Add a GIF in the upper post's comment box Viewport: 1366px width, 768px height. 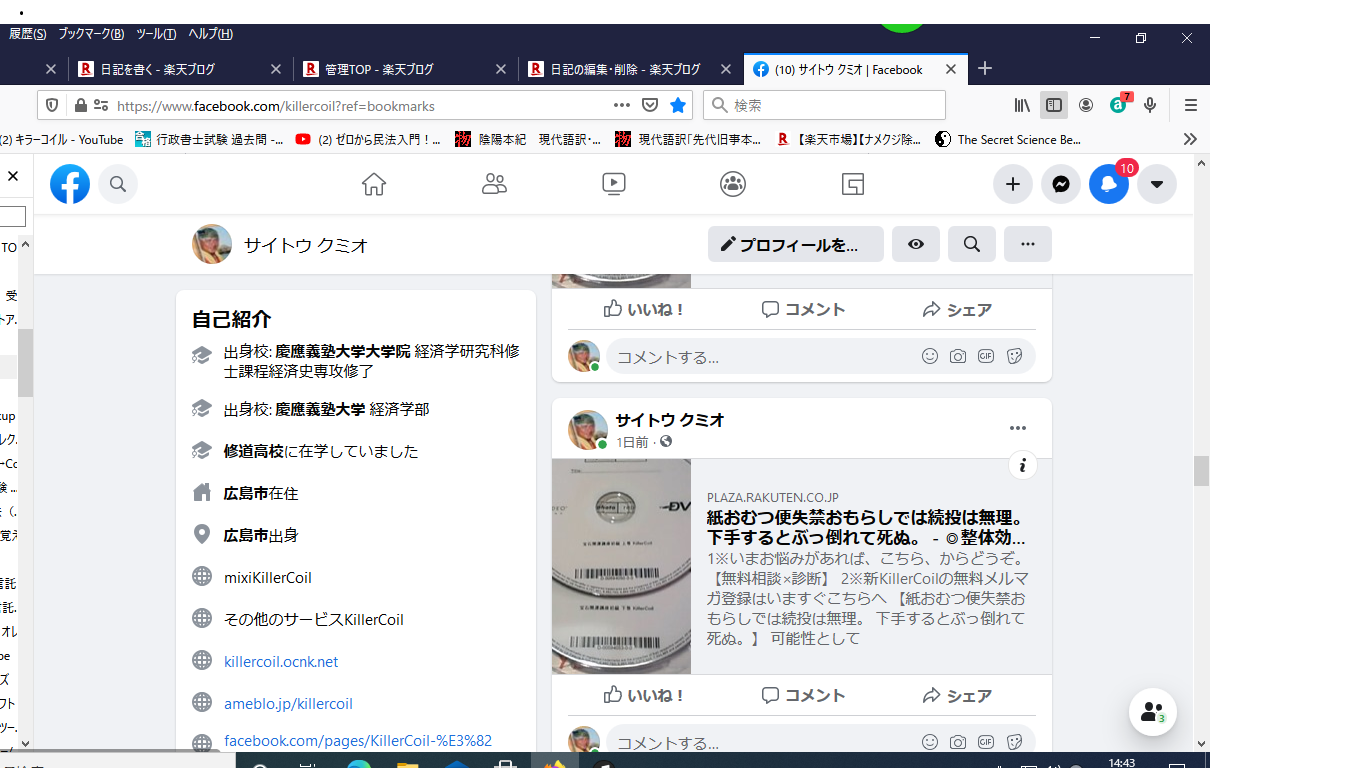tap(986, 356)
